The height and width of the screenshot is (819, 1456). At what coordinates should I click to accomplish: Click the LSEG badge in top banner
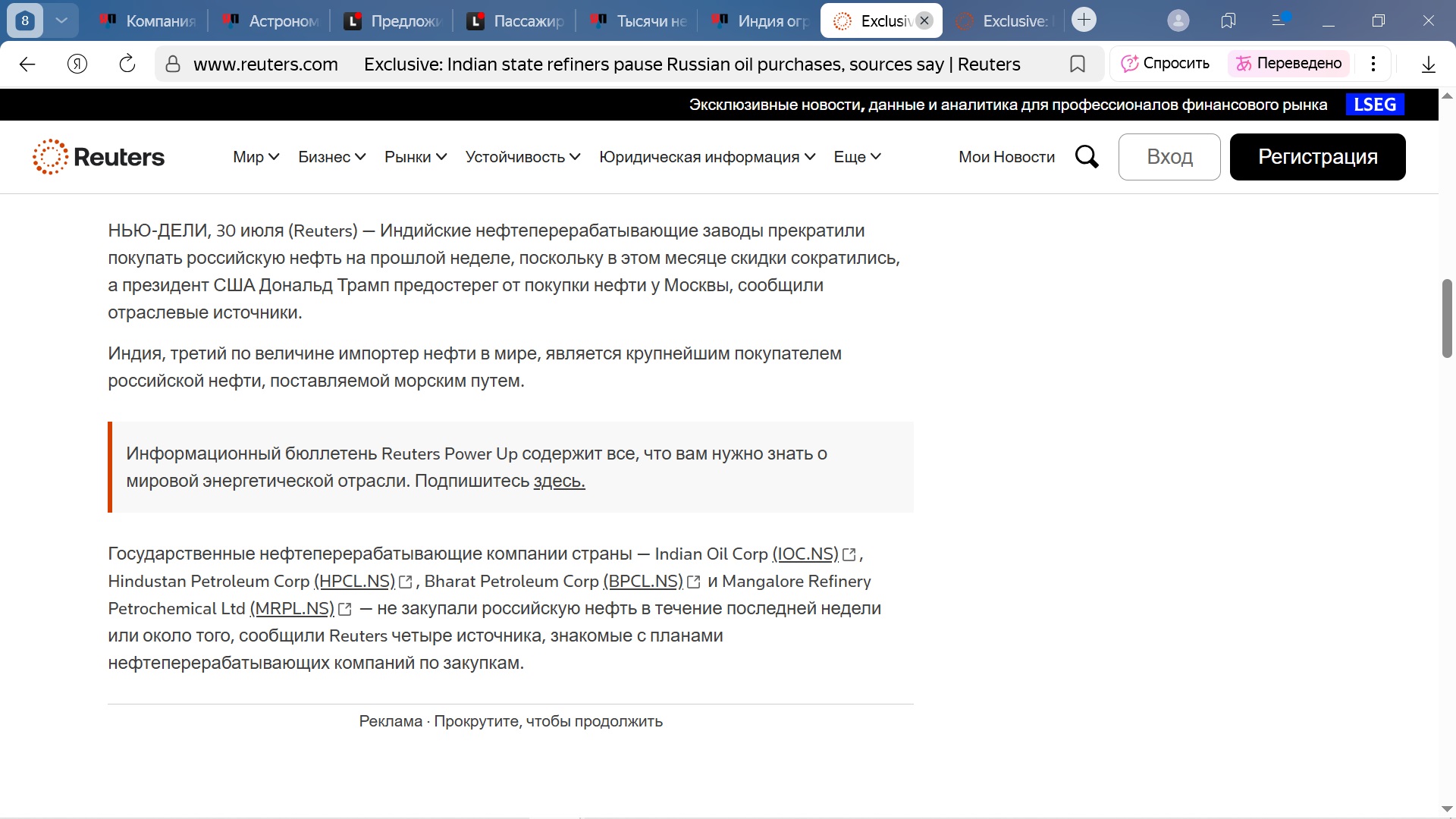pos(1375,105)
